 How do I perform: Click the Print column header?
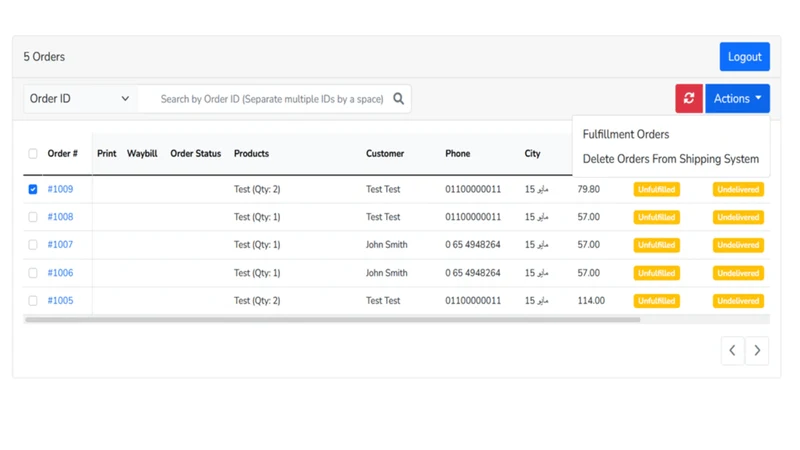[107, 154]
